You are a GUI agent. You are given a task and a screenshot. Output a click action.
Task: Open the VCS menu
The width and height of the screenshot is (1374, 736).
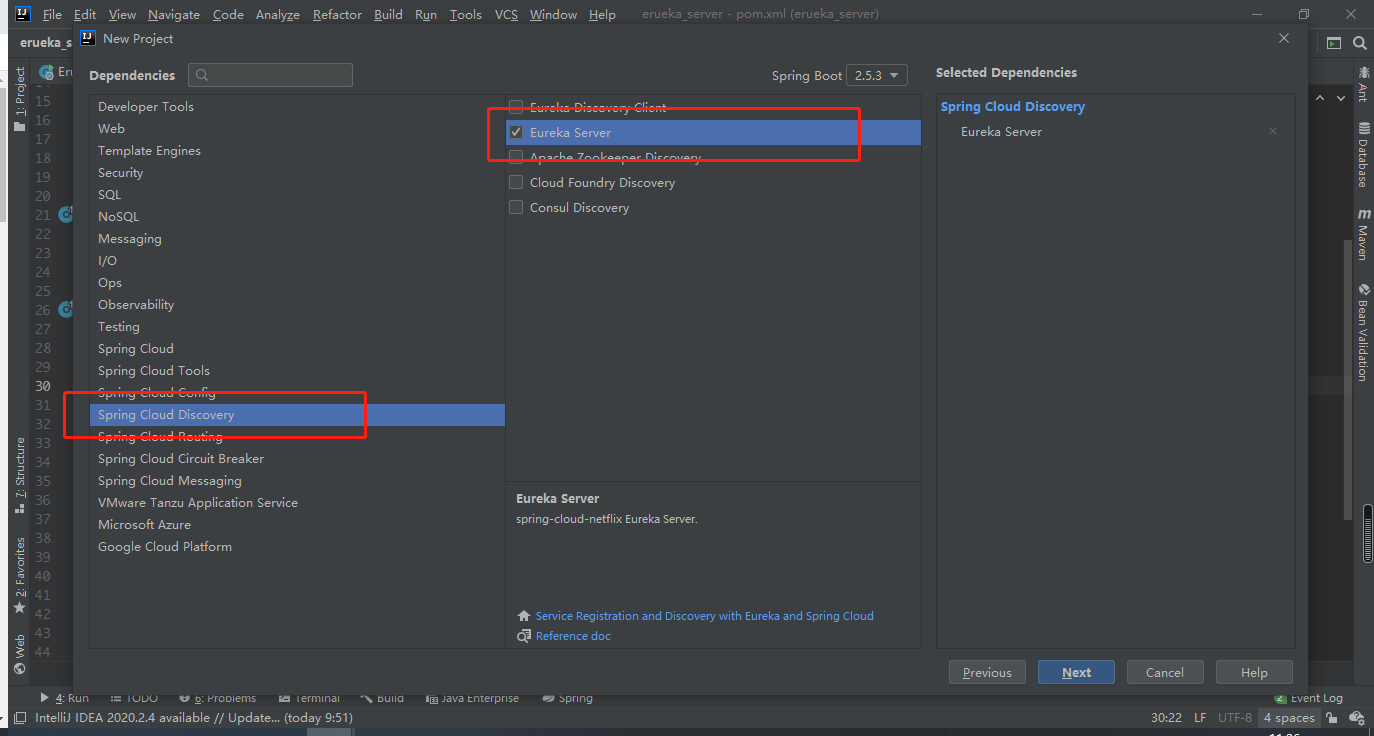tap(506, 14)
